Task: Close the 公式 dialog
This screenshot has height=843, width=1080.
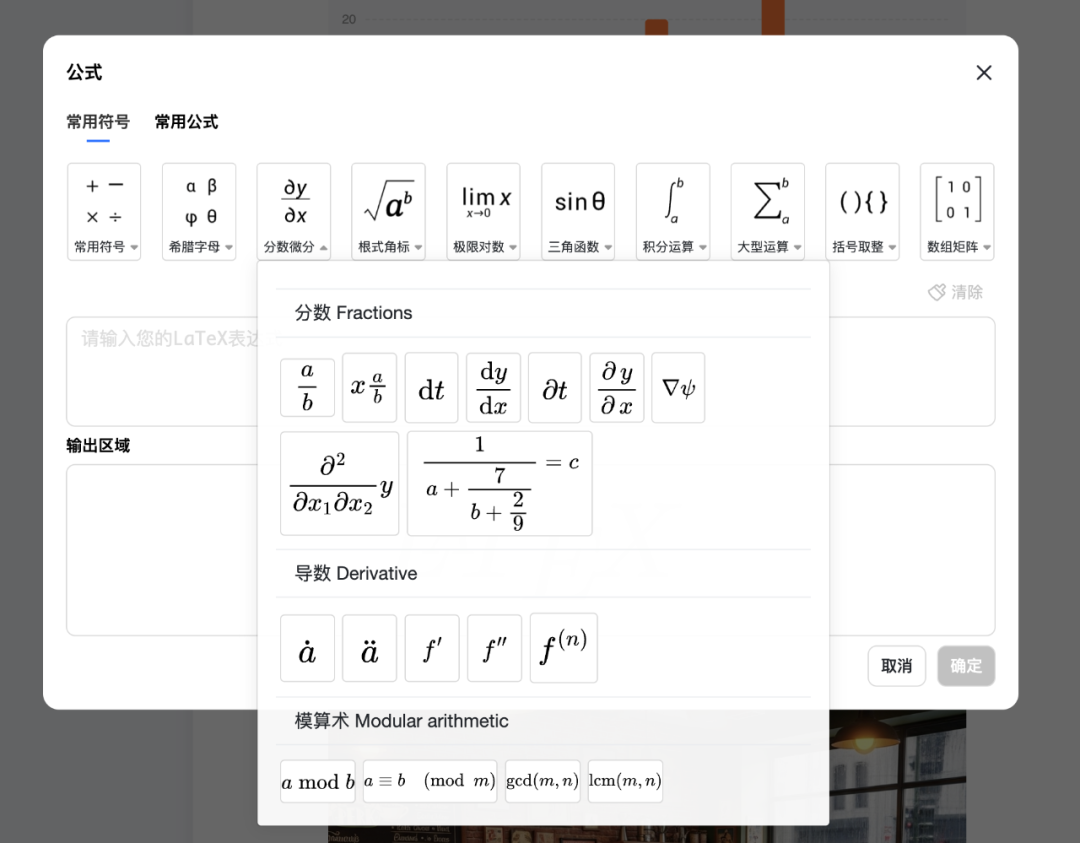Action: tap(984, 73)
